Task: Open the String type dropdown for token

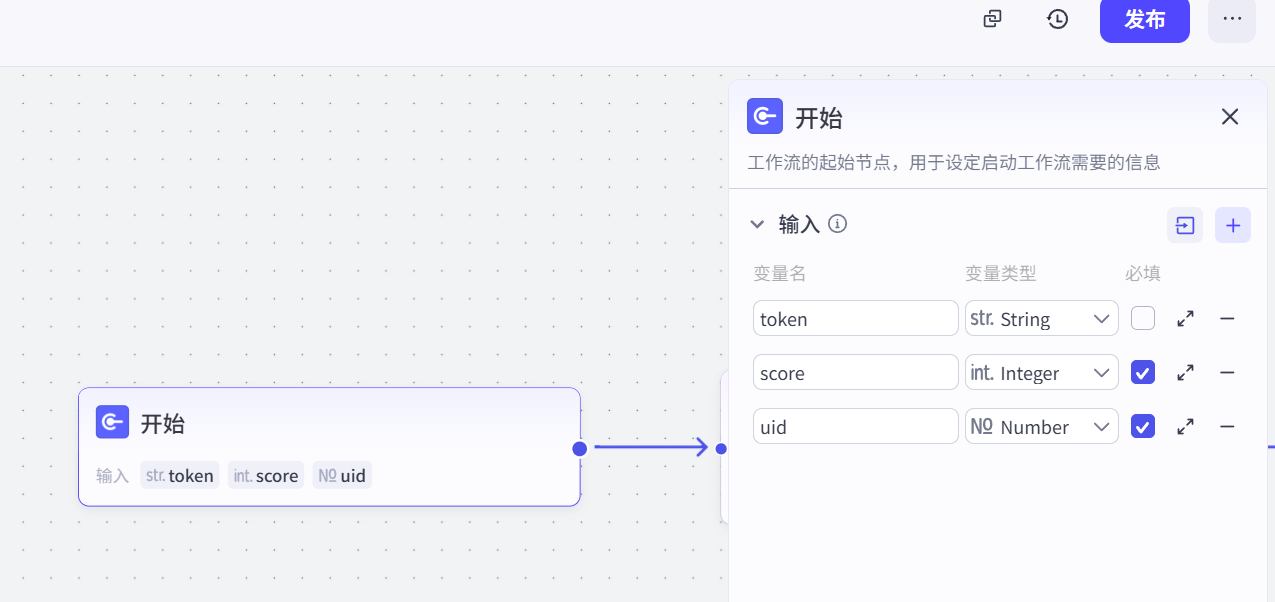Action: pos(1041,319)
